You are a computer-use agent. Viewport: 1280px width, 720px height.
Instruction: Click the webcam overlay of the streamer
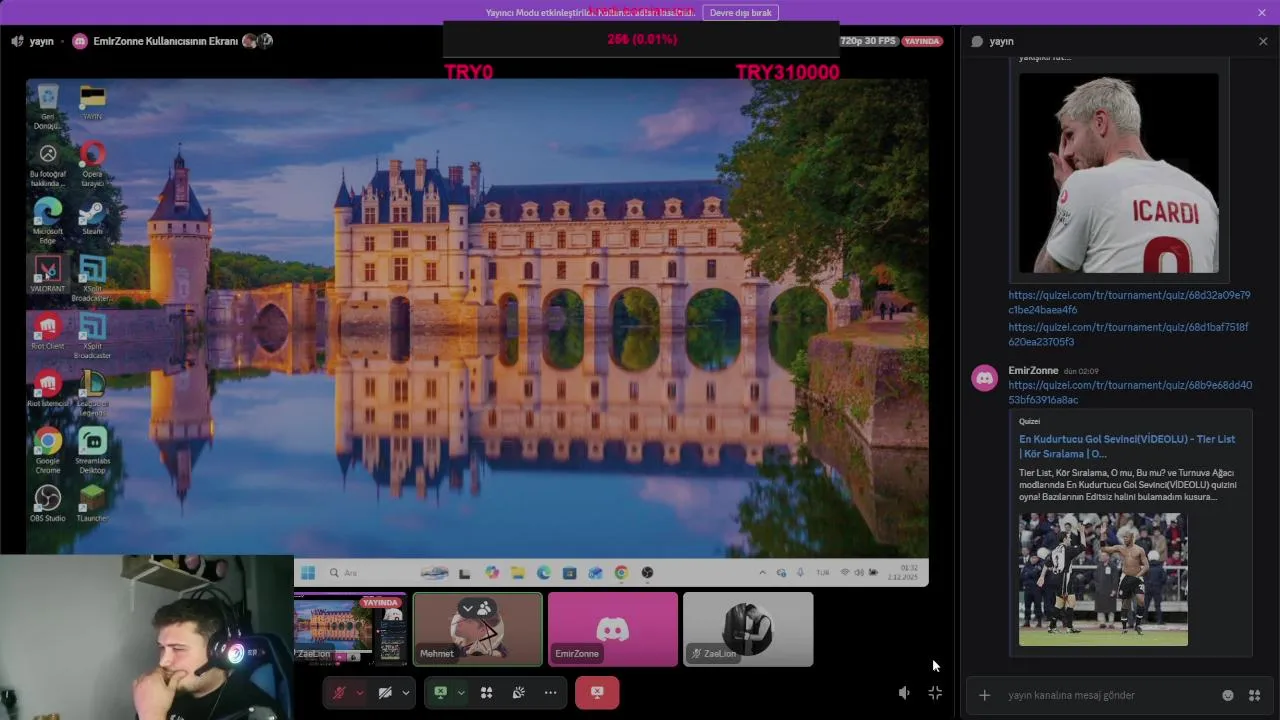click(147, 637)
